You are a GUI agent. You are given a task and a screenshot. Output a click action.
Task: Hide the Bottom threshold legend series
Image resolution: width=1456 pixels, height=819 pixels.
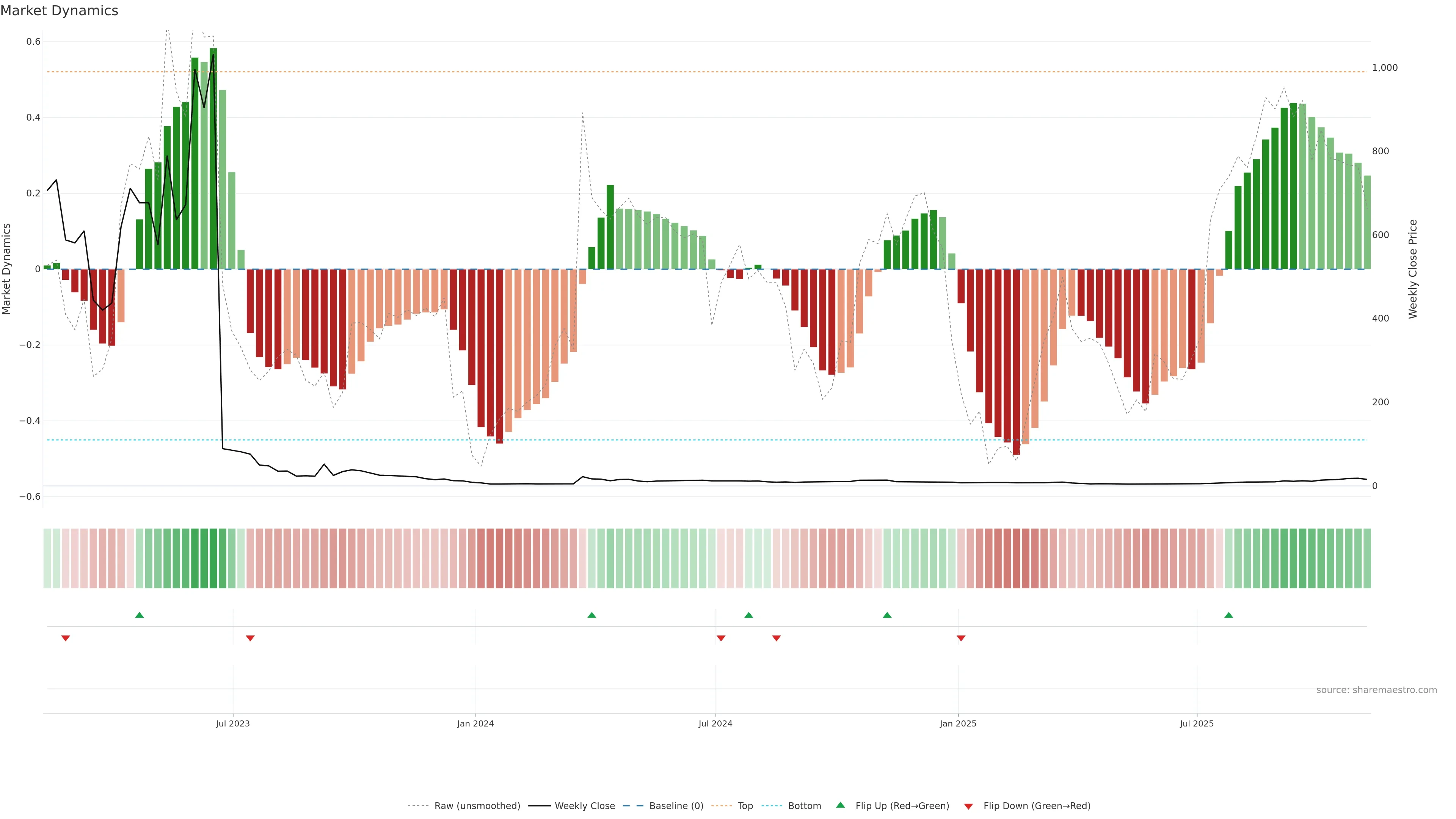804,806
